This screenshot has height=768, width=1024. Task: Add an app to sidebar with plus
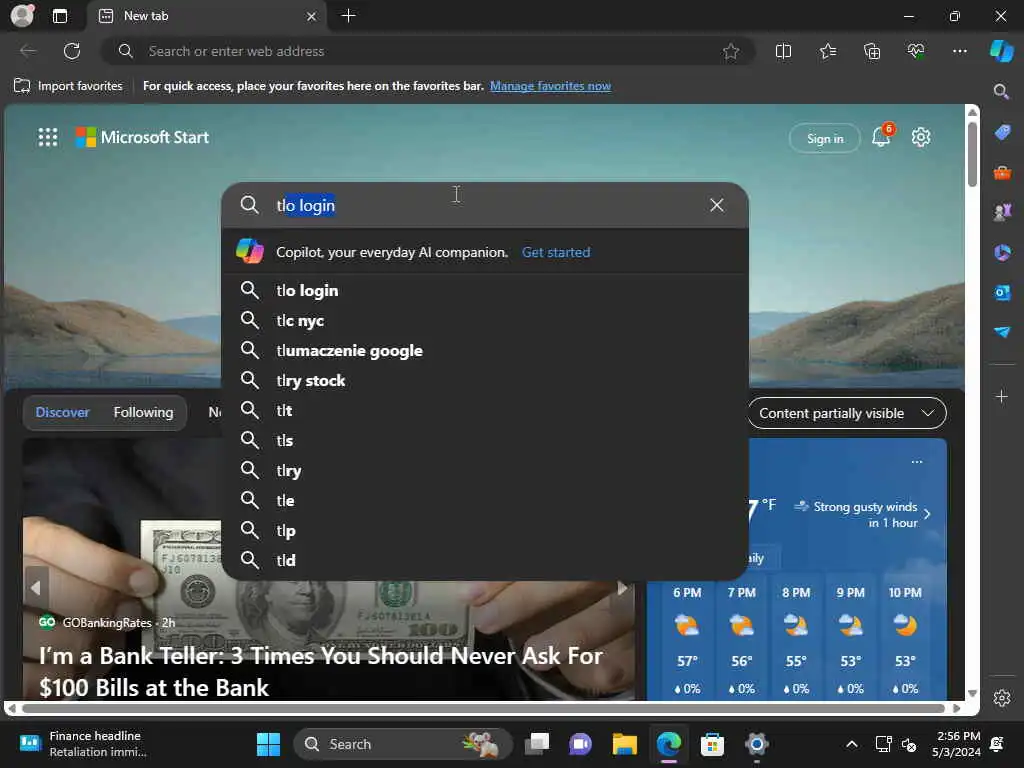pyautogui.click(x=1002, y=396)
